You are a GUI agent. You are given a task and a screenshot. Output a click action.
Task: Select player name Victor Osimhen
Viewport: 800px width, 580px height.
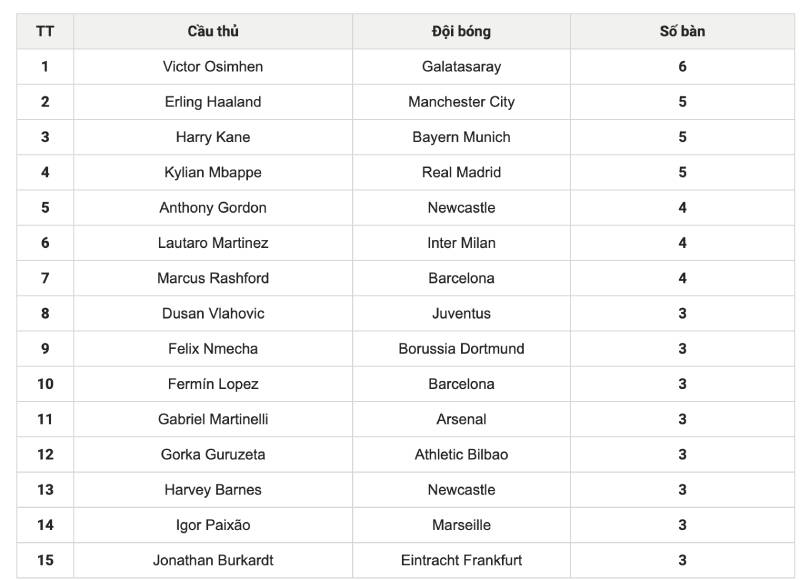click(x=213, y=67)
